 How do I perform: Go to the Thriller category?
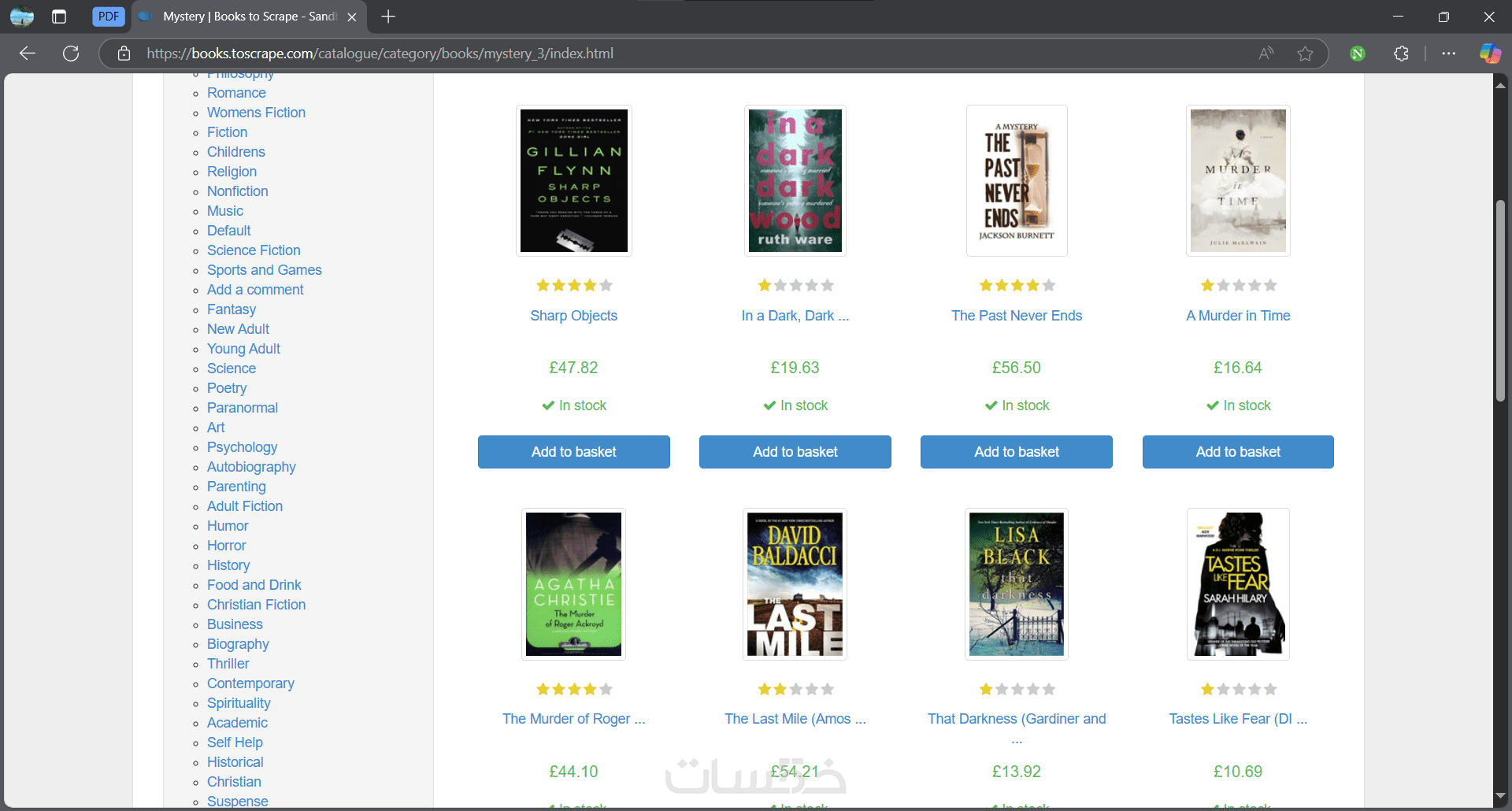coord(228,664)
